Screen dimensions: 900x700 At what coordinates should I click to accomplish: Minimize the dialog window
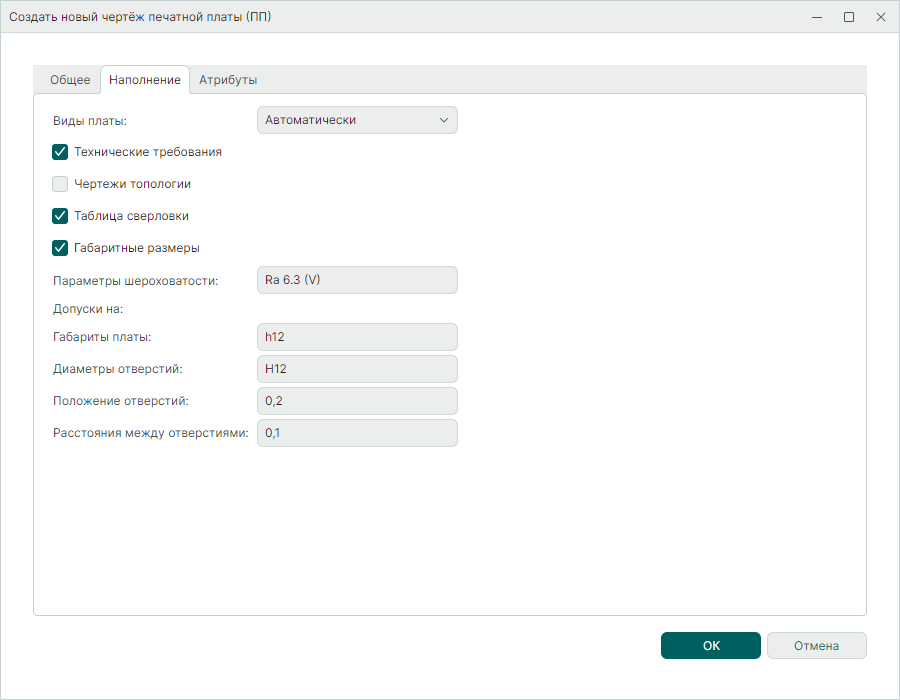pos(817,17)
